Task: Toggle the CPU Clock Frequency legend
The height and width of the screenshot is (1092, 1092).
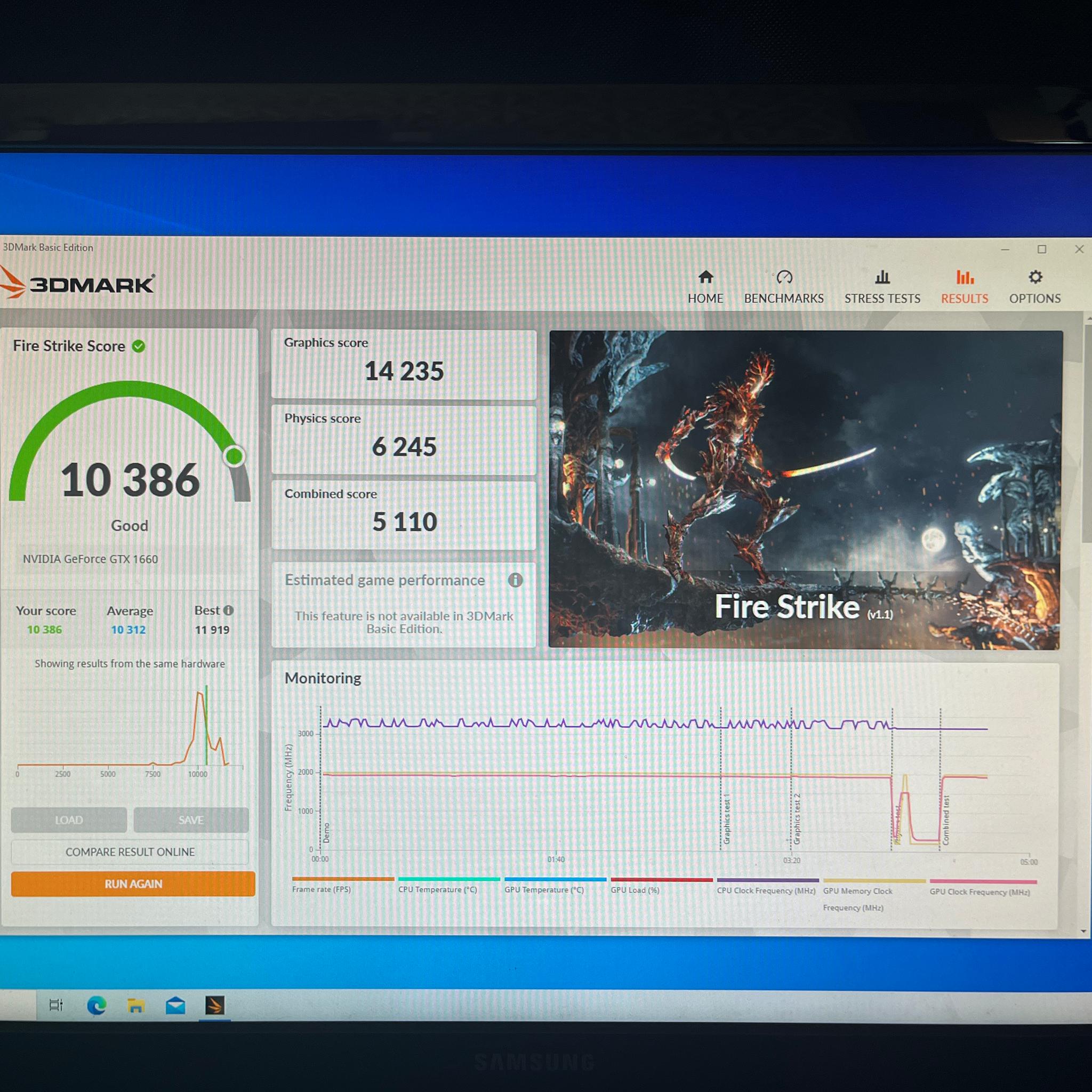Action: click(768, 887)
